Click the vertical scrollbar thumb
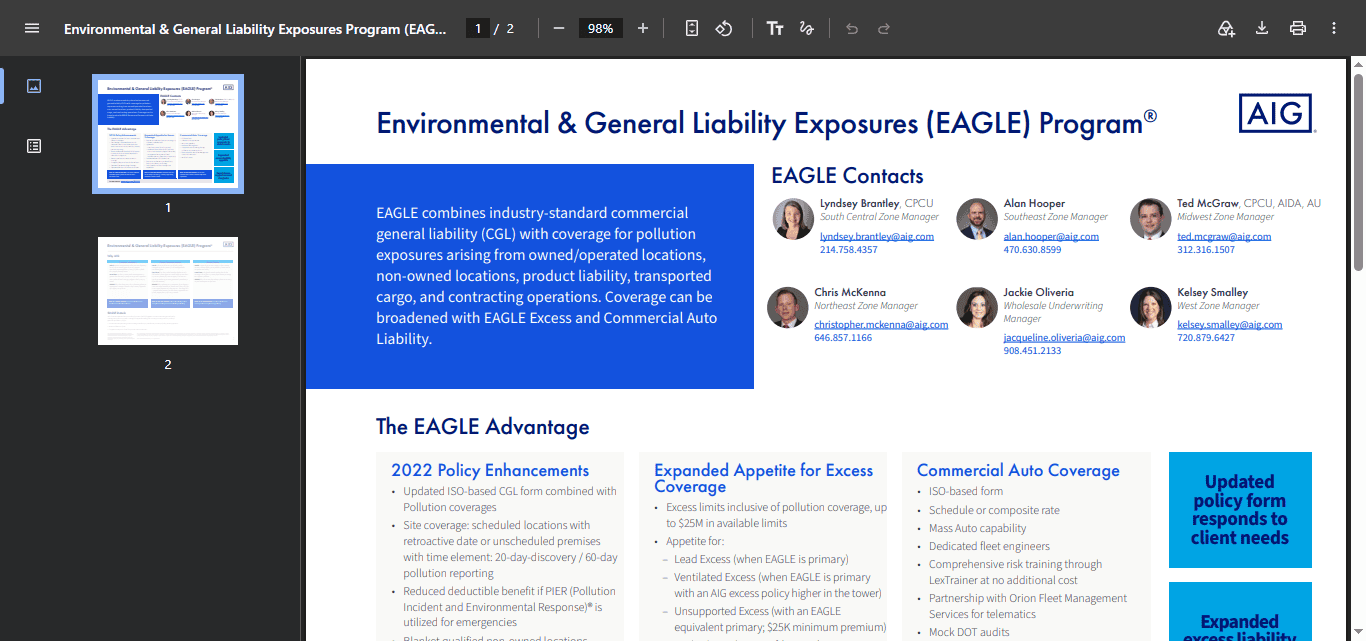The height and width of the screenshot is (641, 1366). click(x=1357, y=170)
